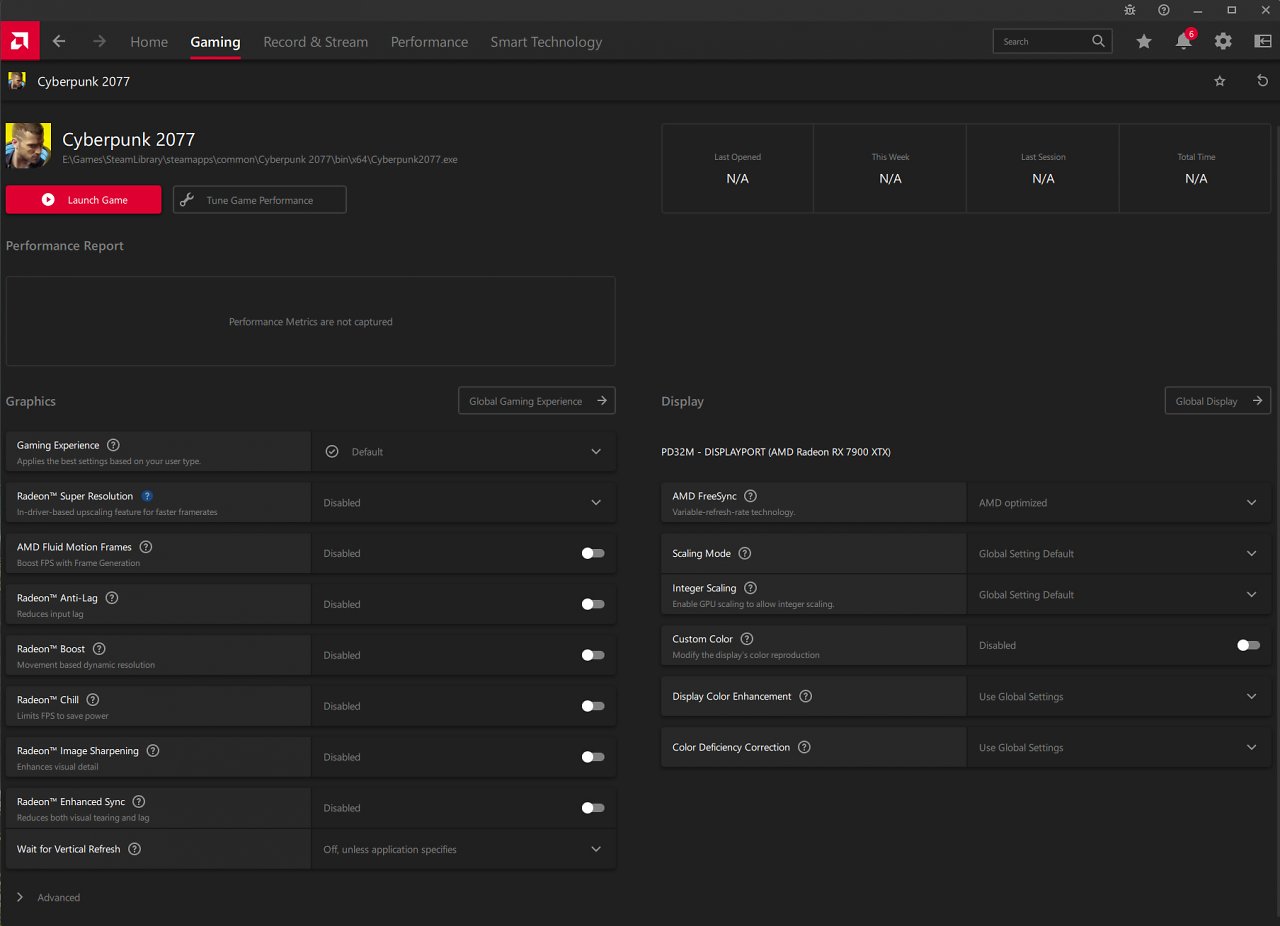Enable Radeon Boost toggle
The height and width of the screenshot is (926, 1280).
click(593, 655)
